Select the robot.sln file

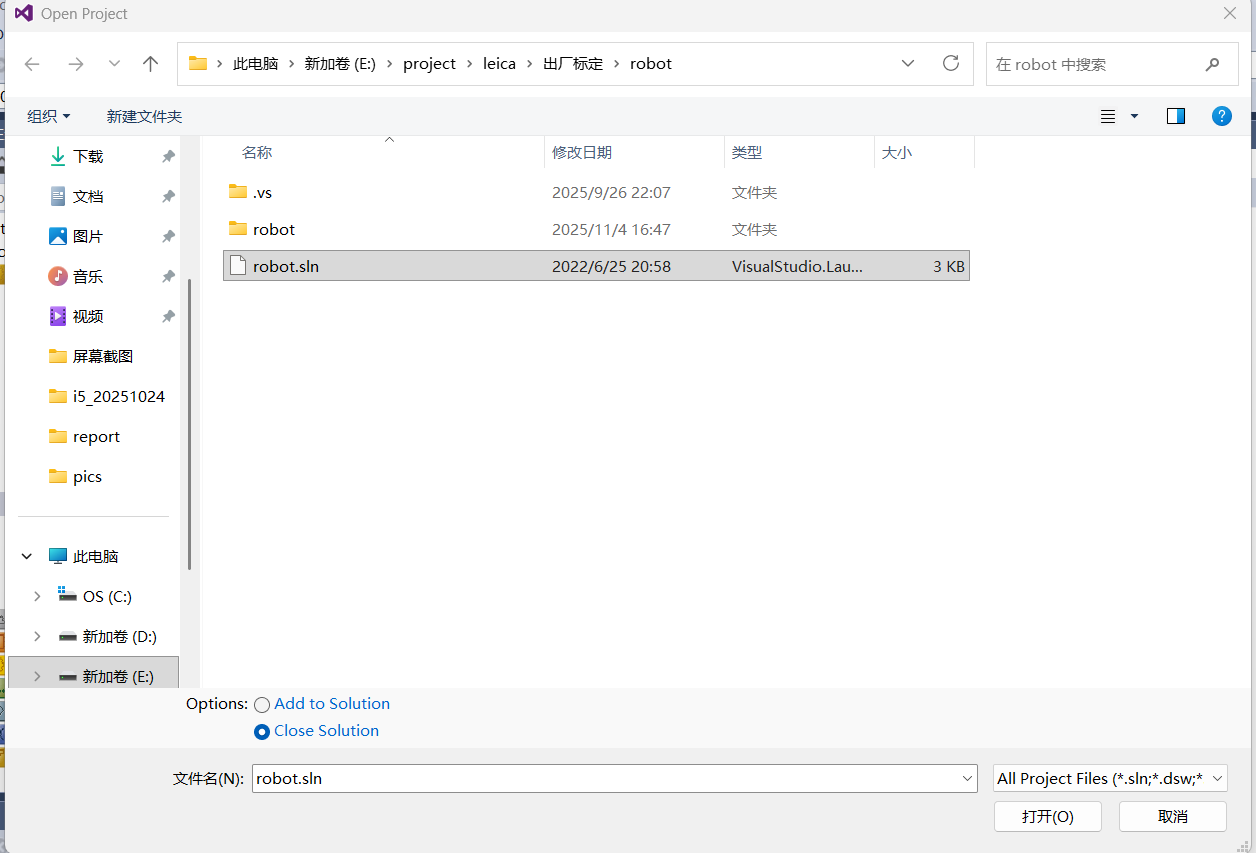286,266
